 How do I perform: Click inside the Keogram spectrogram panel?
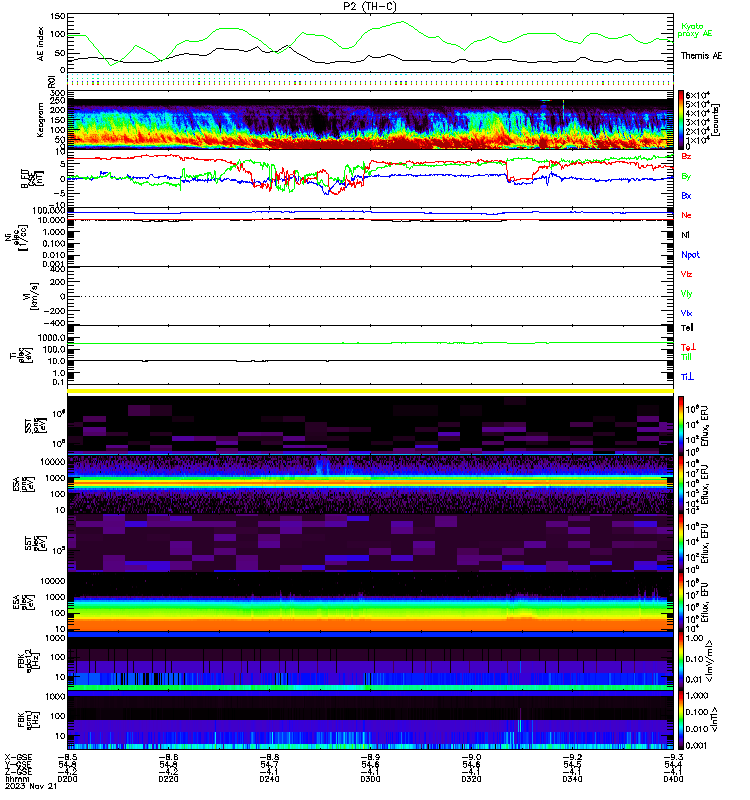[370, 120]
